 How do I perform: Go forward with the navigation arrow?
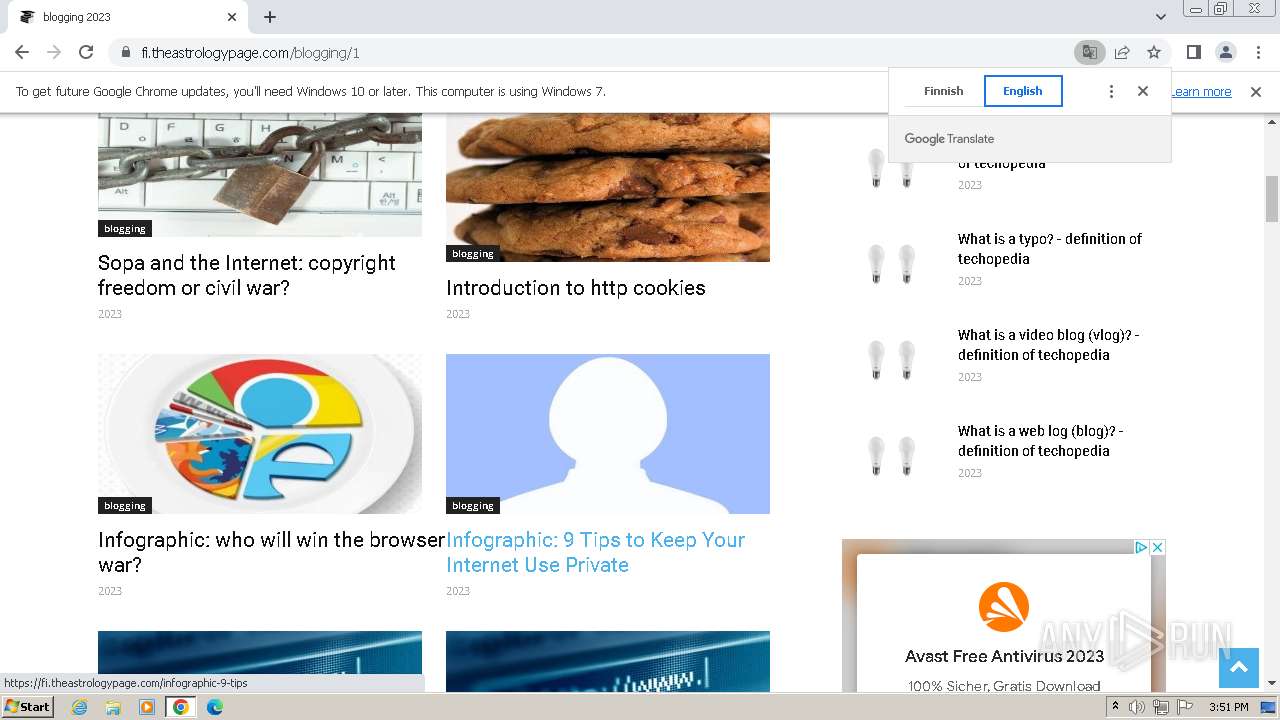(x=54, y=52)
